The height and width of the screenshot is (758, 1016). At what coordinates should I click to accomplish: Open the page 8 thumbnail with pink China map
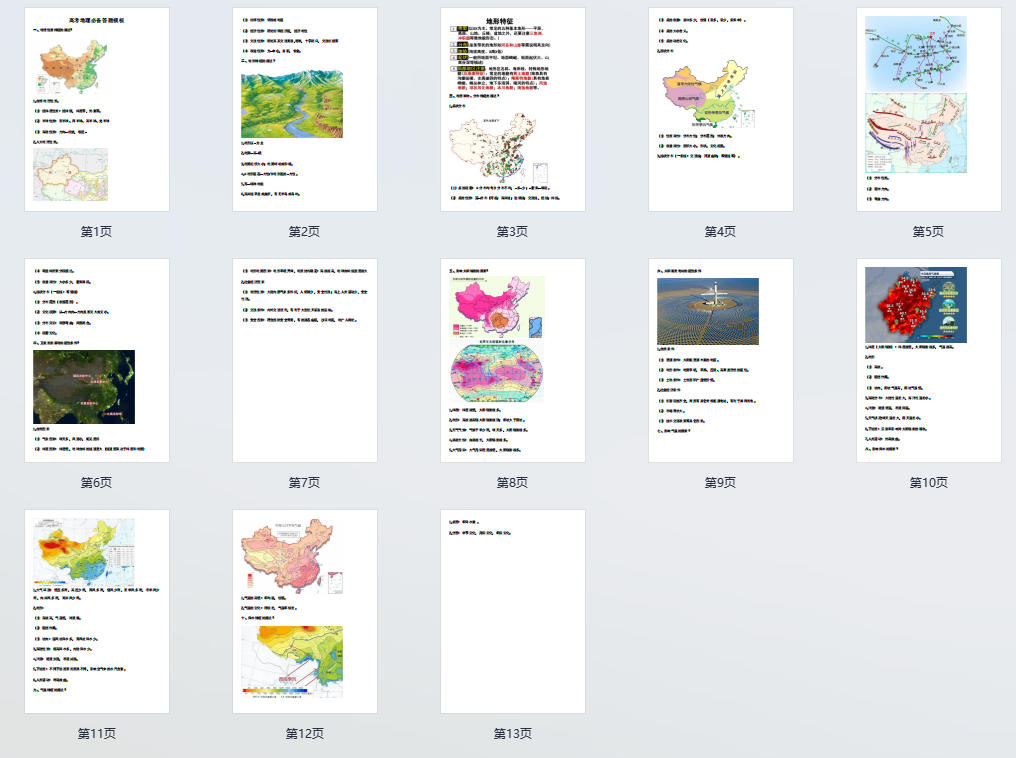[x=513, y=361]
